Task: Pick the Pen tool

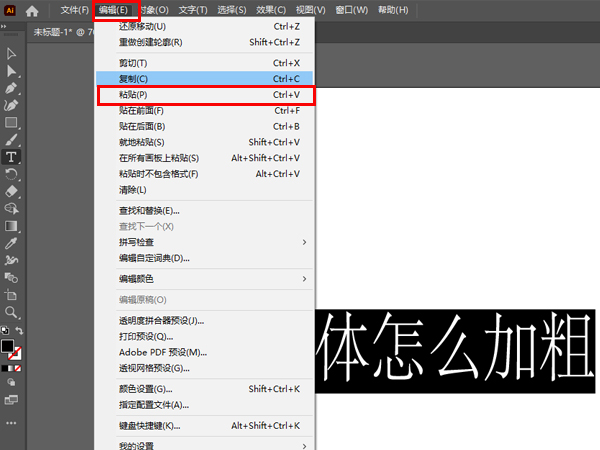Action: (12, 88)
